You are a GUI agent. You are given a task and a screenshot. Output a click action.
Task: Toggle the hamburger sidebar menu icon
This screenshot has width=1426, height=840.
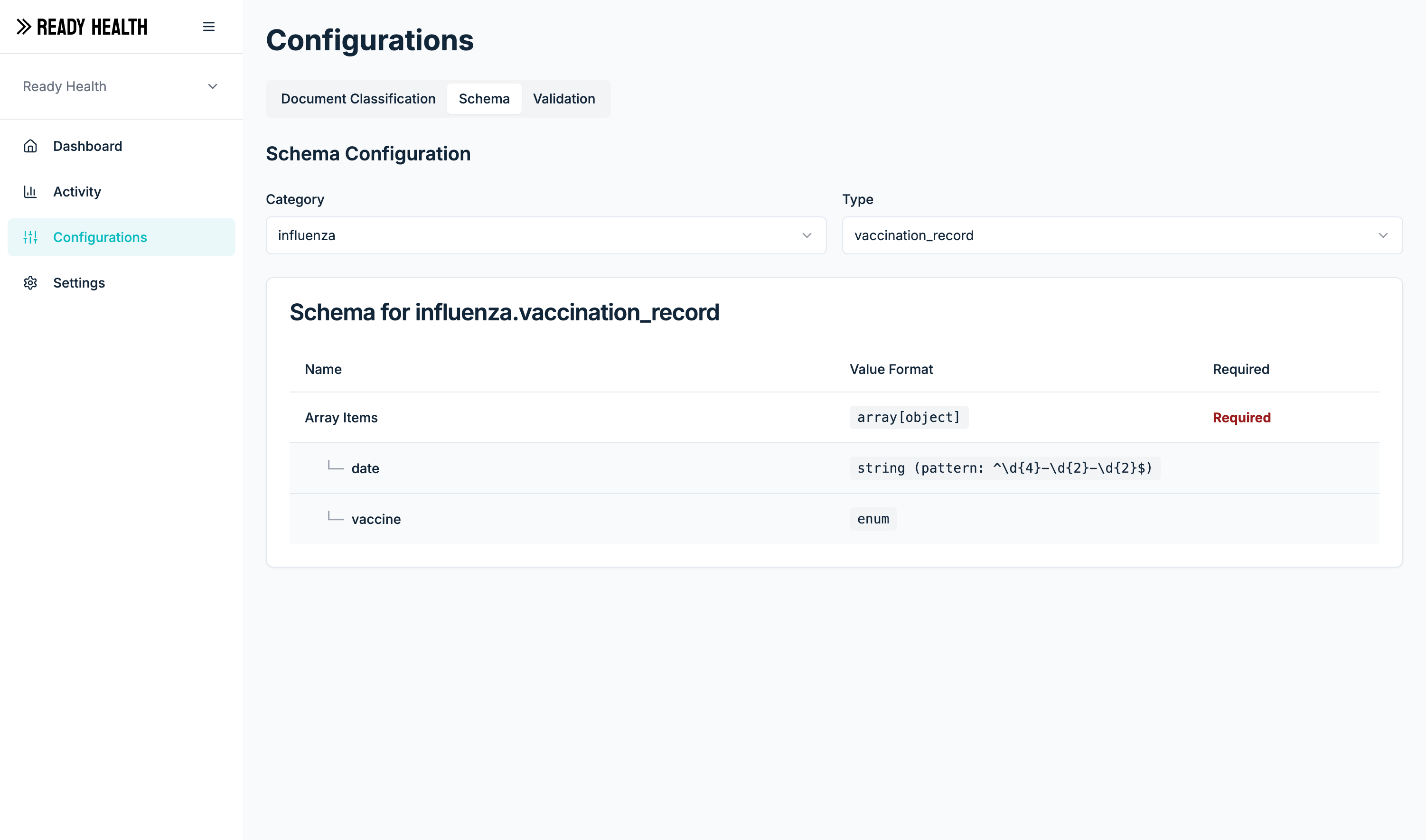click(209, 27)
